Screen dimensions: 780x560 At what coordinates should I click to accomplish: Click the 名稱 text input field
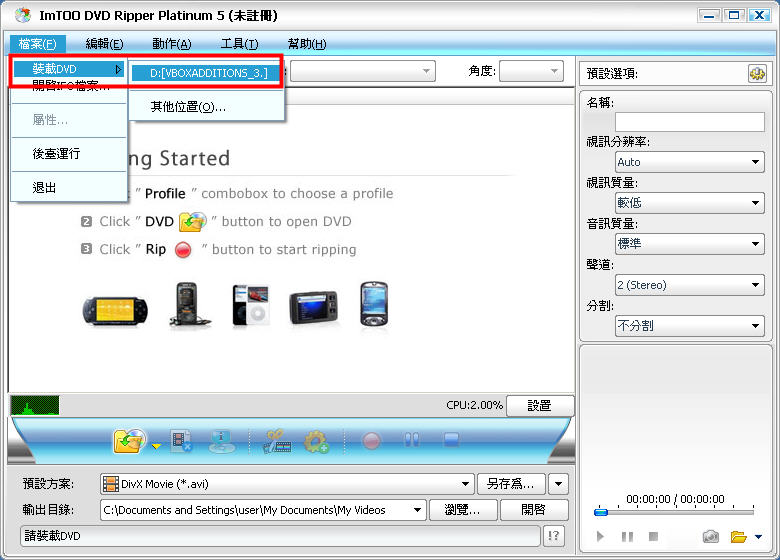click(689, 121)
